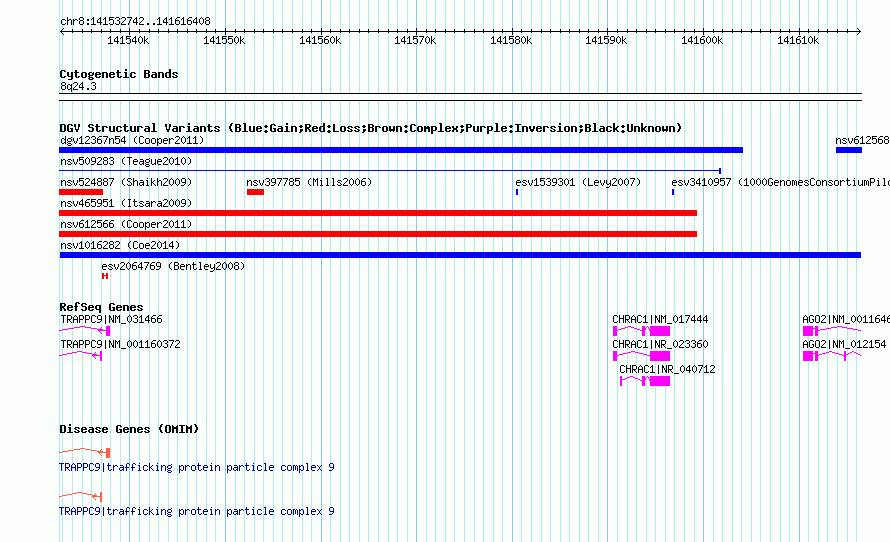890x542 pixels.
Task: Click the esv2064769 tiny red marker
Action: click(105, 276)
